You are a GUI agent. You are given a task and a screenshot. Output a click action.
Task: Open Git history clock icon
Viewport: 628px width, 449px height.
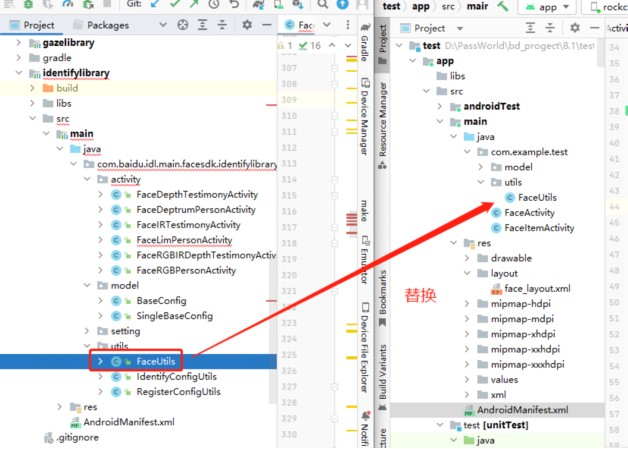pyautogui.click(x=214, y=4)
